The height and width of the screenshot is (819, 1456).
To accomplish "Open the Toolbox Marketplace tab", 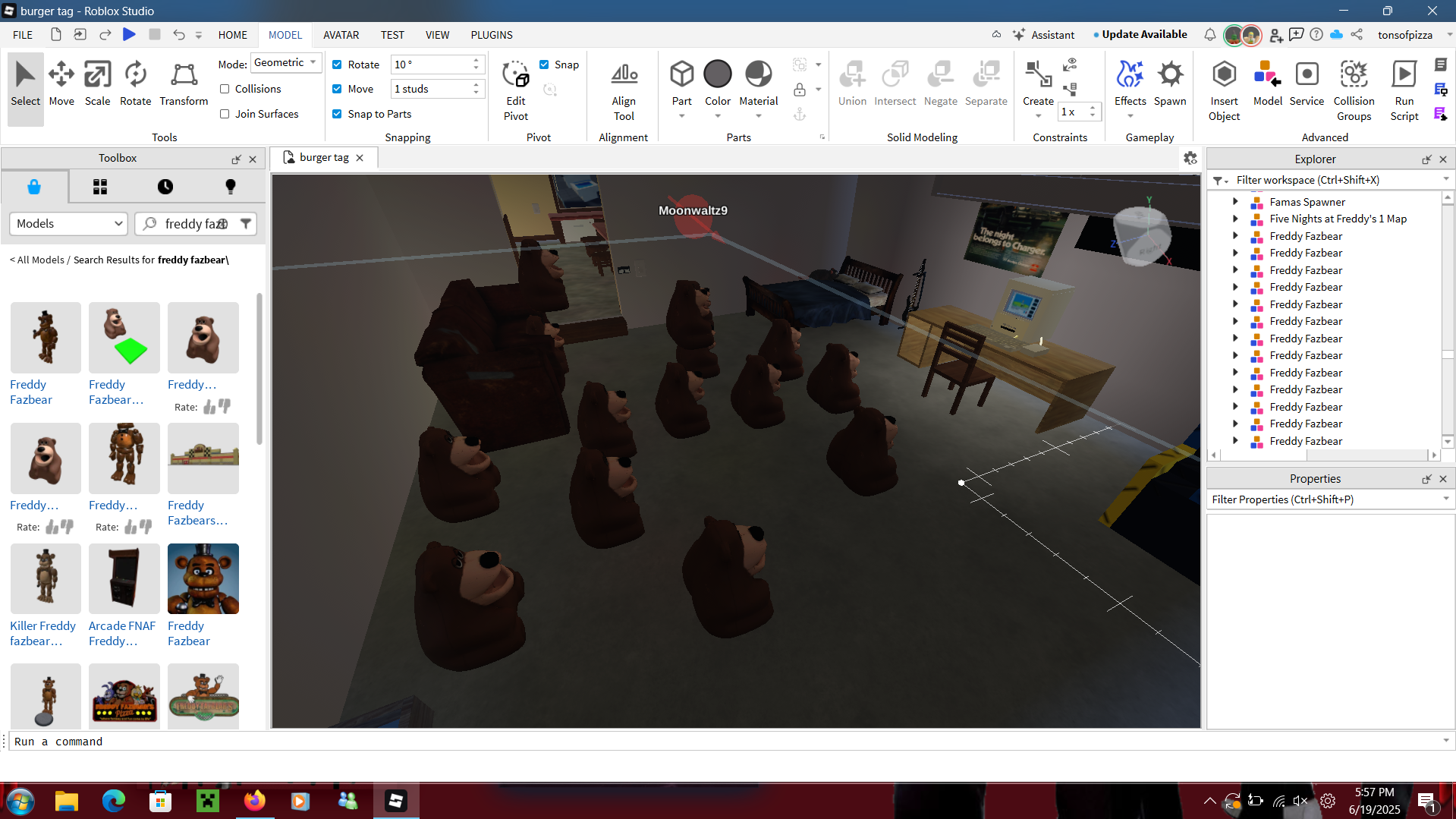I will click(34, 187).
